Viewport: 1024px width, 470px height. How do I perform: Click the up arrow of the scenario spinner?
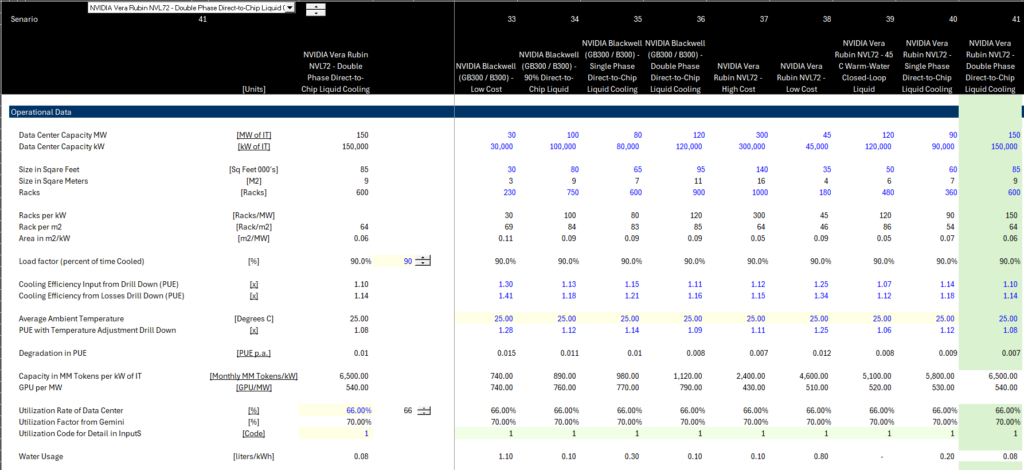tap(315, 6)
